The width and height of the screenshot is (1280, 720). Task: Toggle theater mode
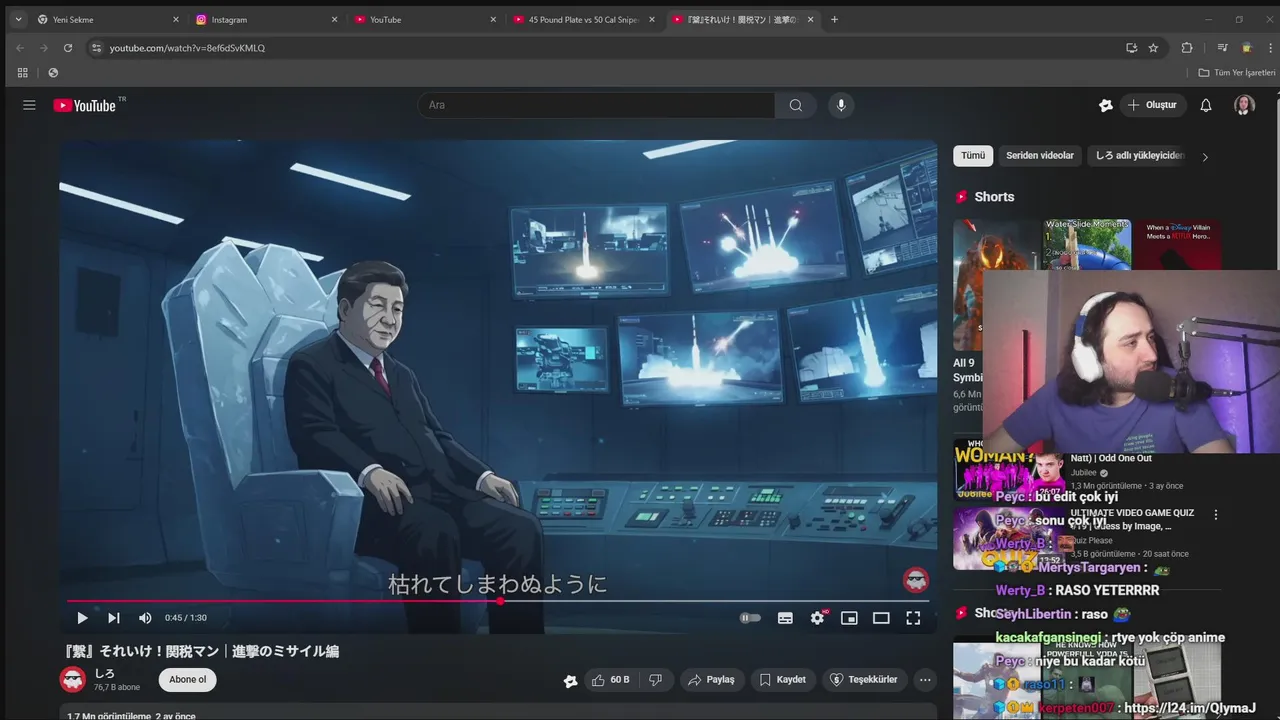coord(881,618)
